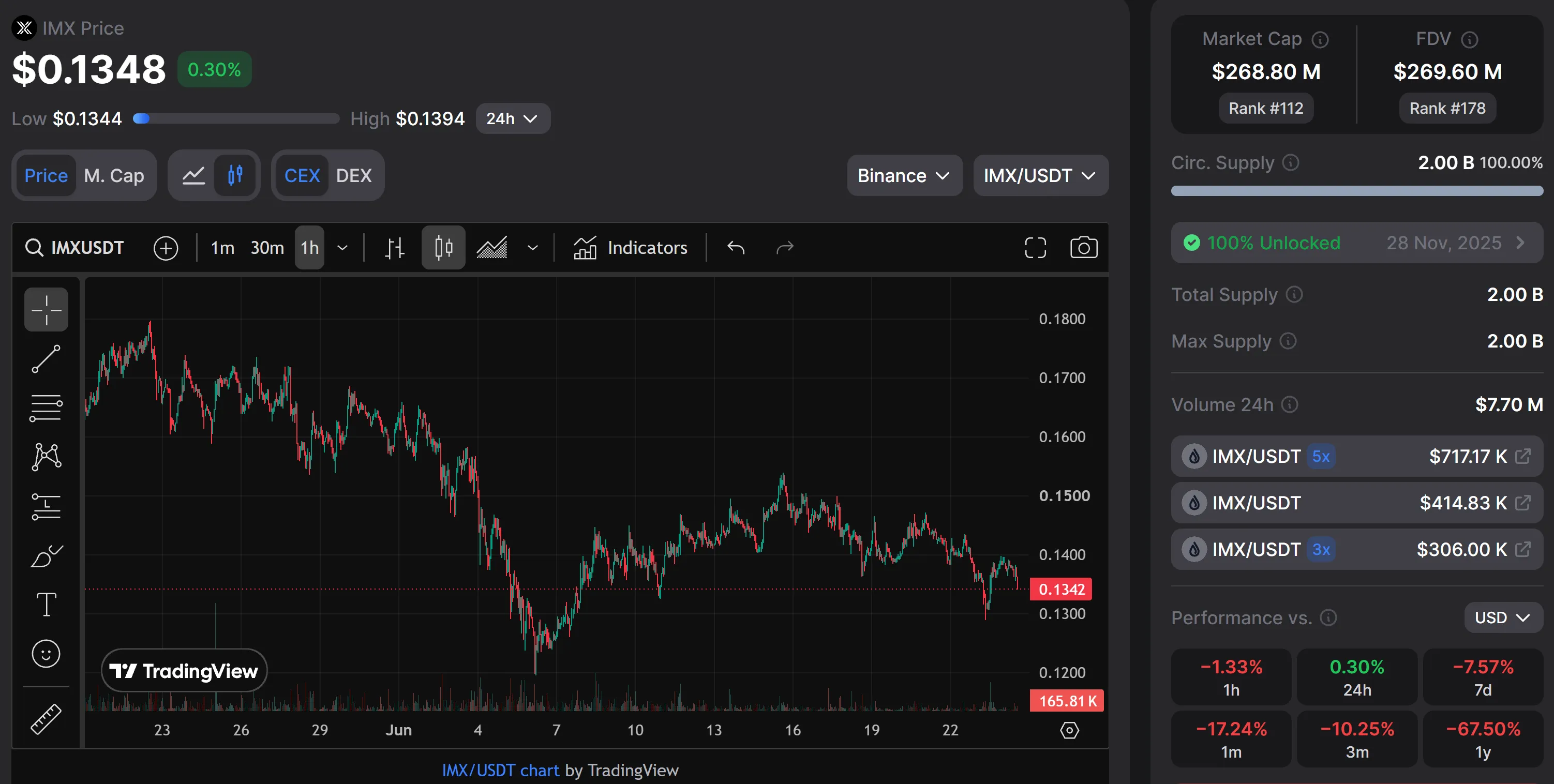Select the pattern drawing tool
Viewport: 1554px width, 784px height.
coord(46,457)
